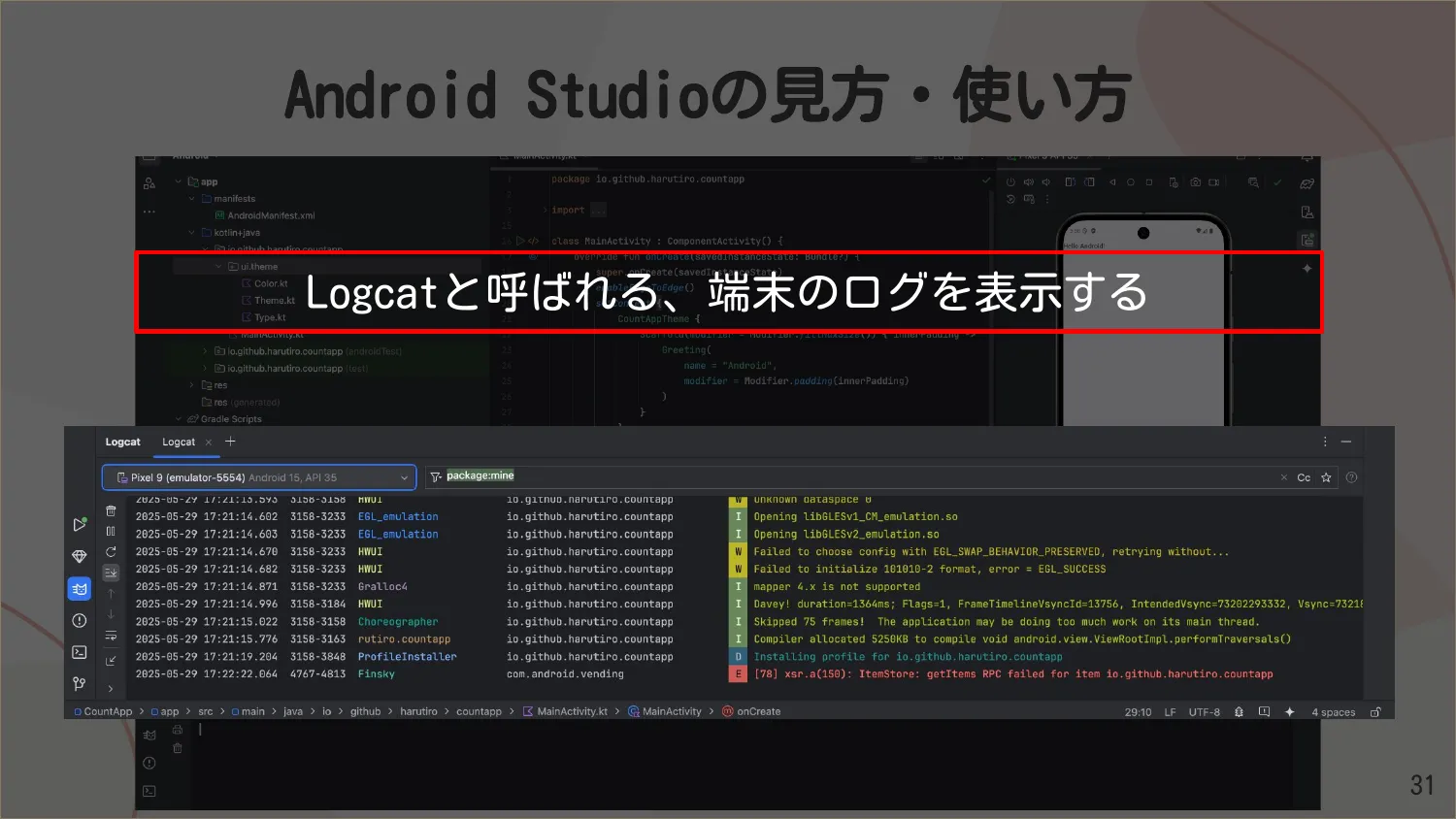This screenshot has width=1456, height=819.
Task: Pause Logcat output
Action: point(111,531)
